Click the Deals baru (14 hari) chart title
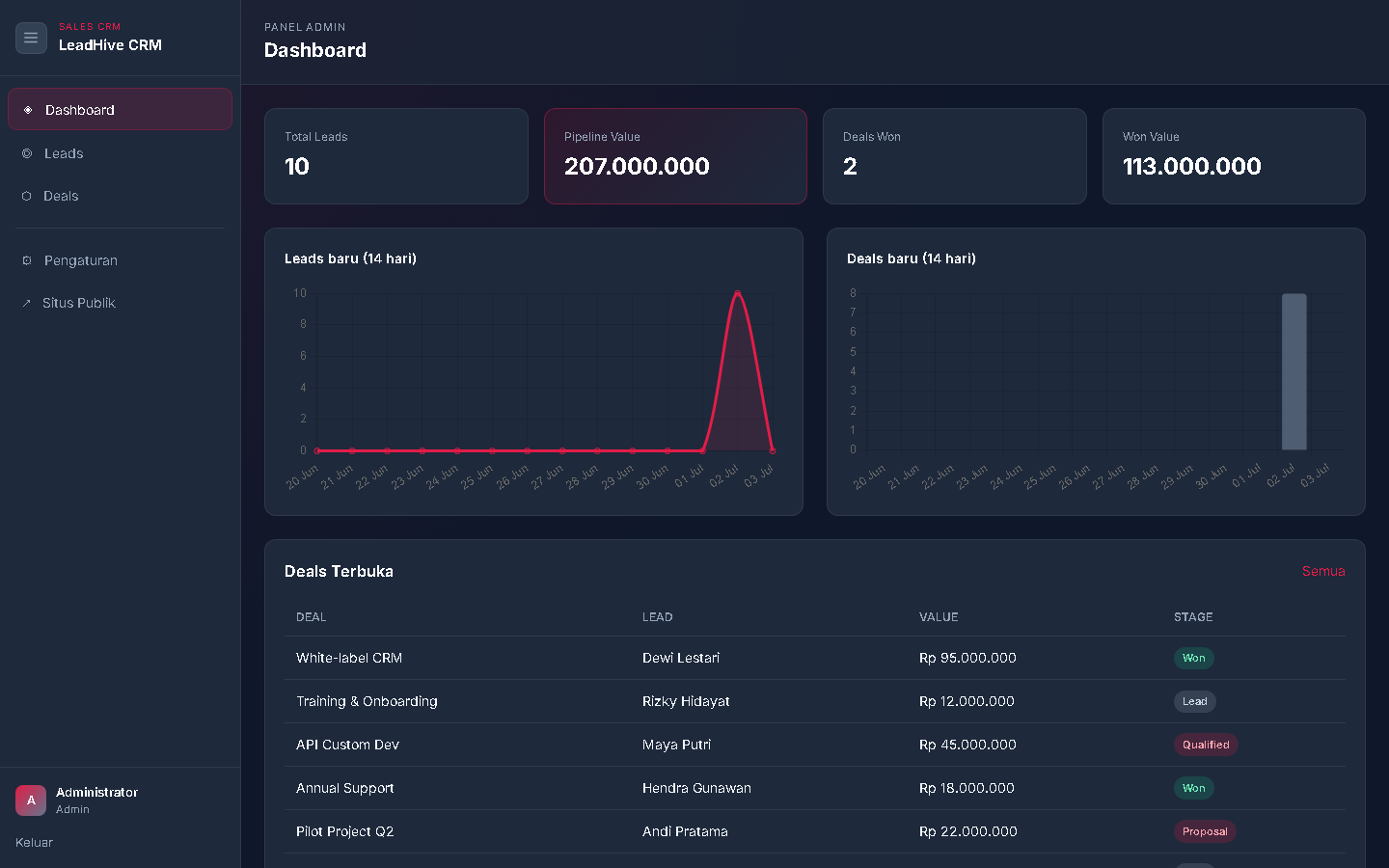This screenshot has width=1389, height=868. [912, 258]
